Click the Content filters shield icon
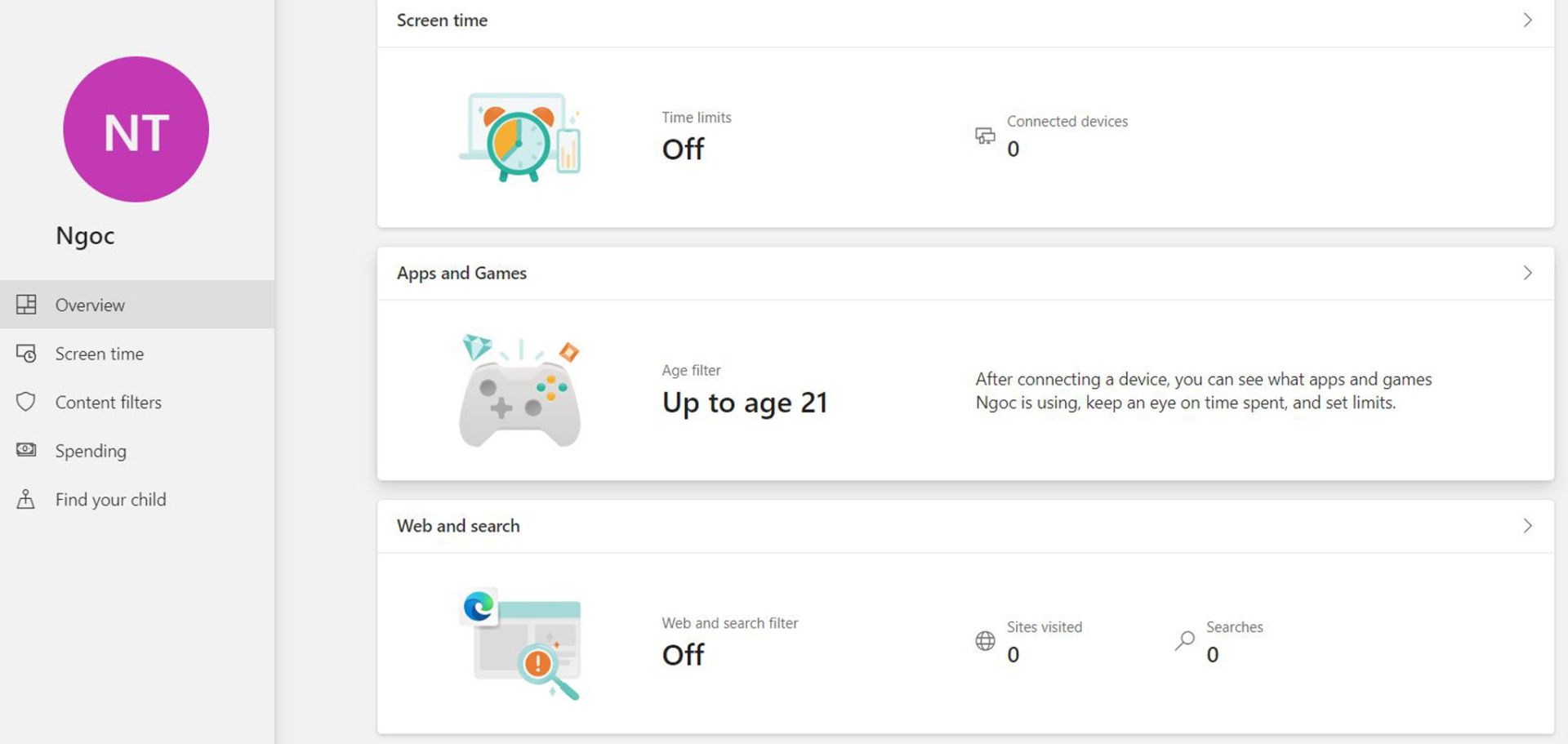Image resolution: width=1568 pixels, height=744 pixels. pyautogui.click(x=26, y=402)
